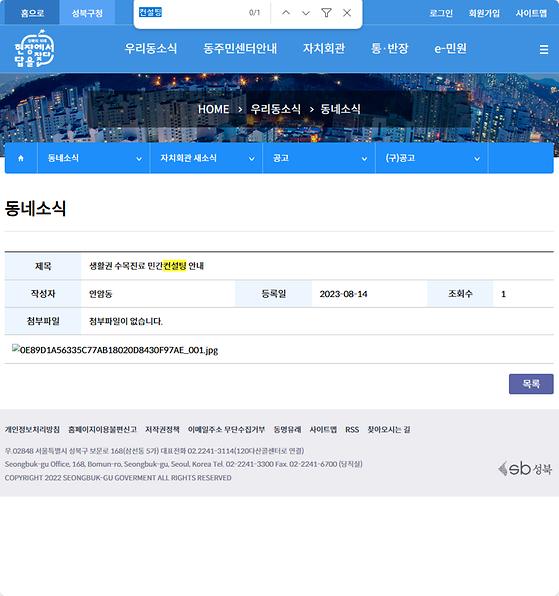The height and width of the screenshot is (596, 559).
Task: Expand the 자치회관 새소식 dropdown
Action: tap(206, 158)
